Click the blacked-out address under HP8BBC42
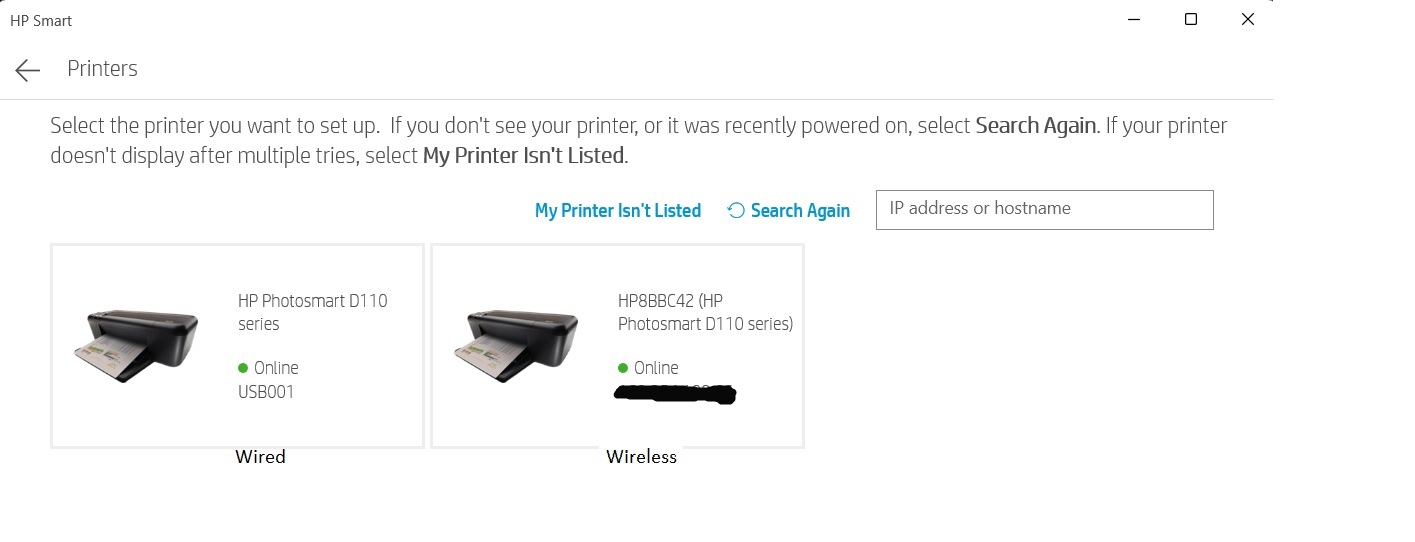The width and height of the screenshot is (1415, 542). point(674,394)
